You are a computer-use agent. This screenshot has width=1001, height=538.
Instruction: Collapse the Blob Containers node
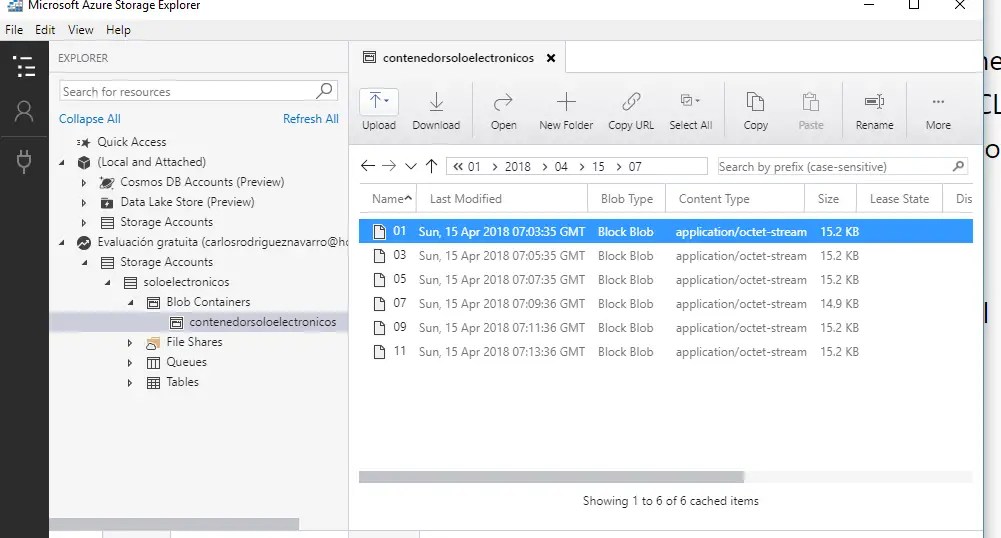[131, 303]
